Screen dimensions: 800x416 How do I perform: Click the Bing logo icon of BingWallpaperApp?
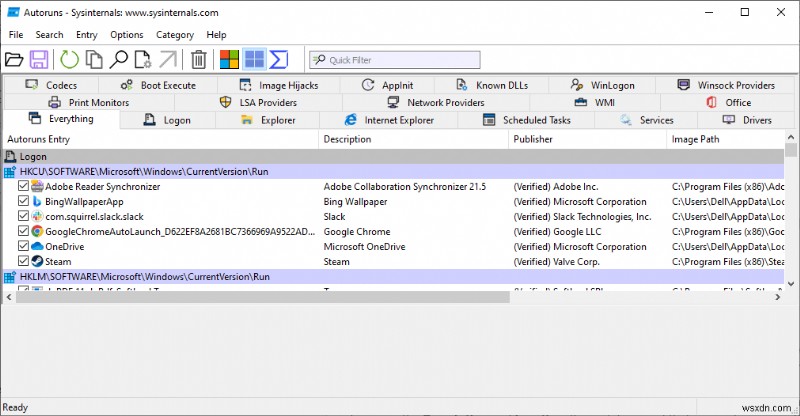(37, 201)
